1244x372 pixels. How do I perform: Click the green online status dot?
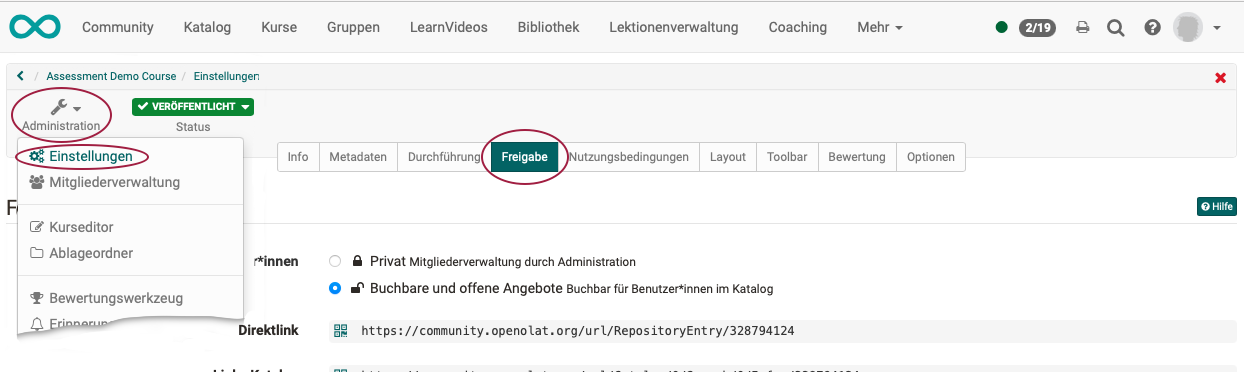click(x=1002, y=27)
